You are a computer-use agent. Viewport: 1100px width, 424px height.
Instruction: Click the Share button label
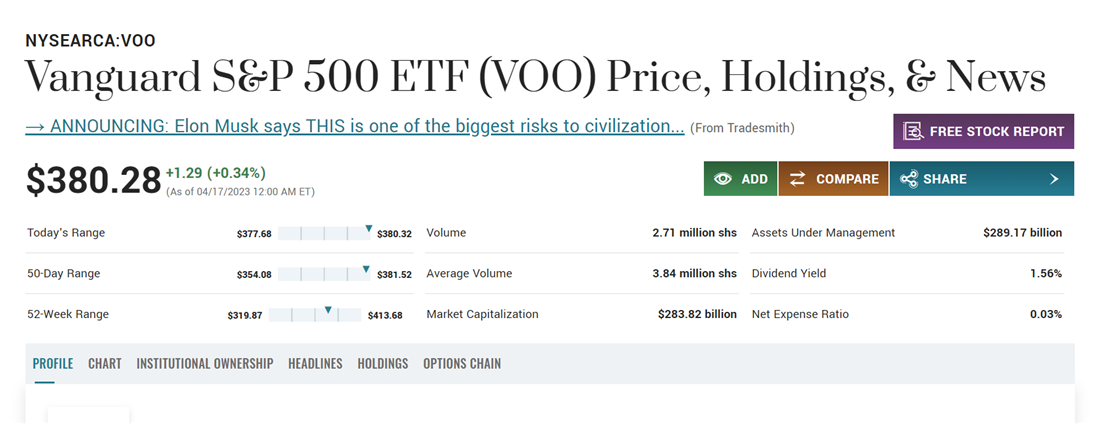(945, 179)
